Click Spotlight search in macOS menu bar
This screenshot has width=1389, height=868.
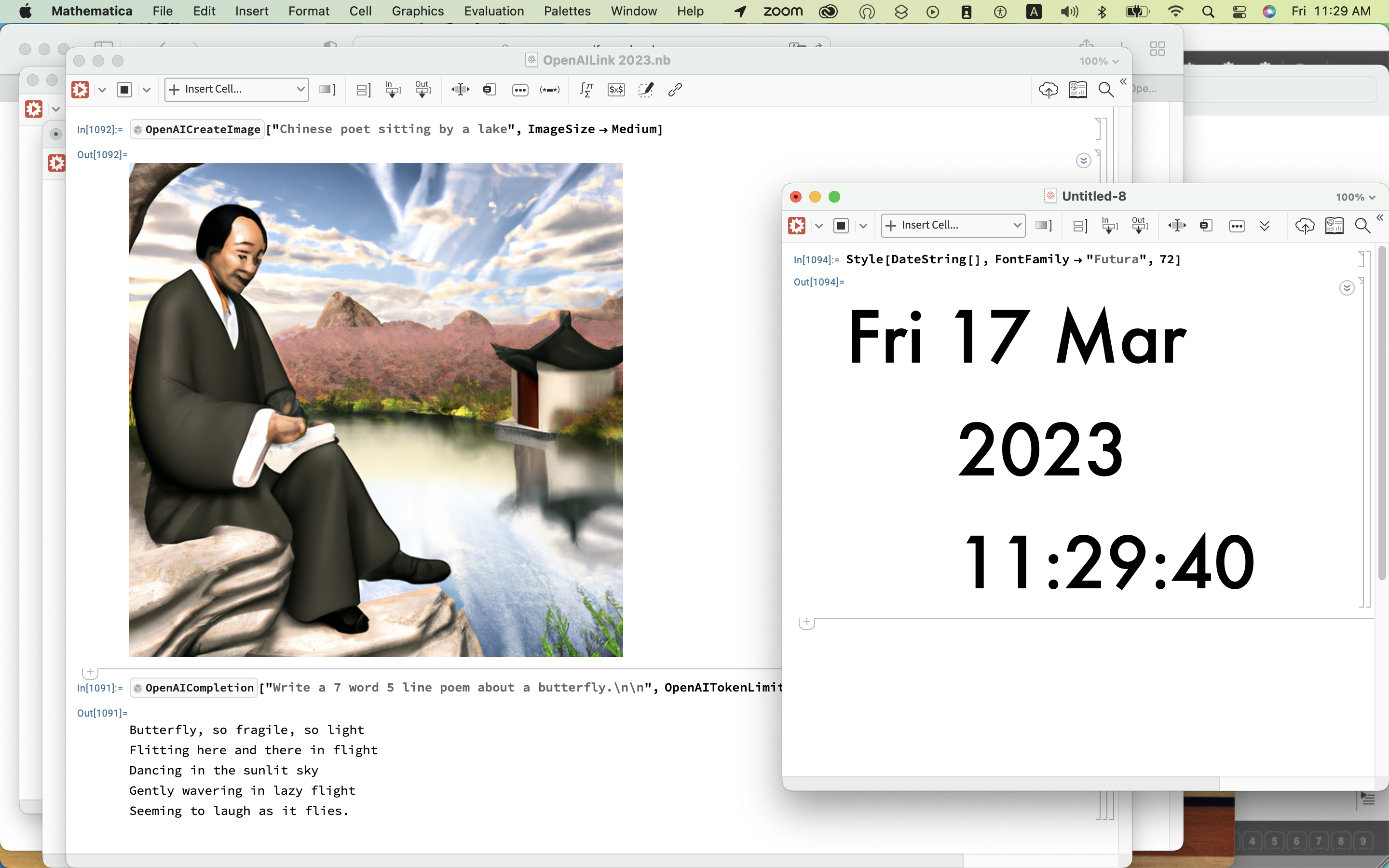(x=1208, y=12)
